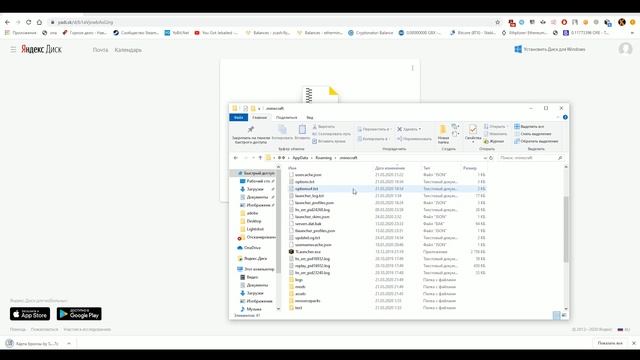Click the Google Play badge
This screenshot has width=640, height=360.
pyautogui.click(x=79, y=314)
